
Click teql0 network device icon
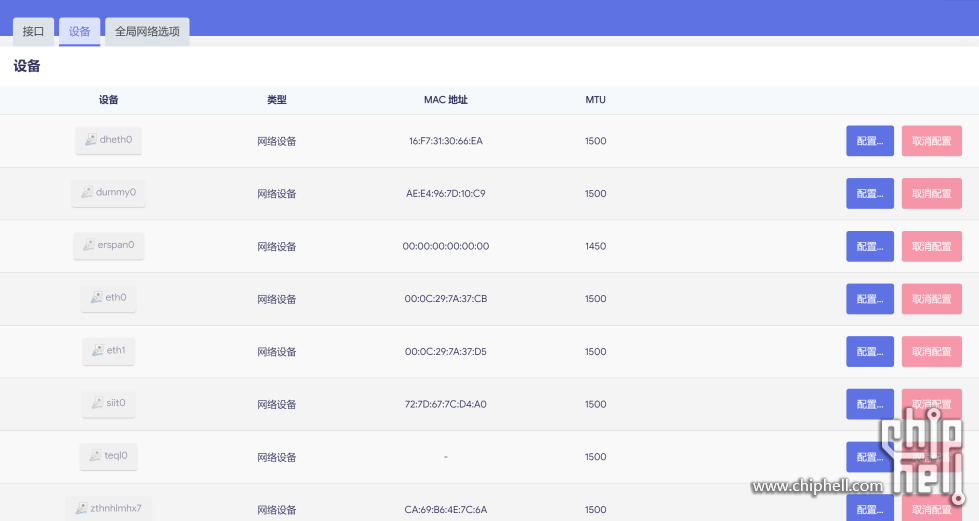click(95, 455)
